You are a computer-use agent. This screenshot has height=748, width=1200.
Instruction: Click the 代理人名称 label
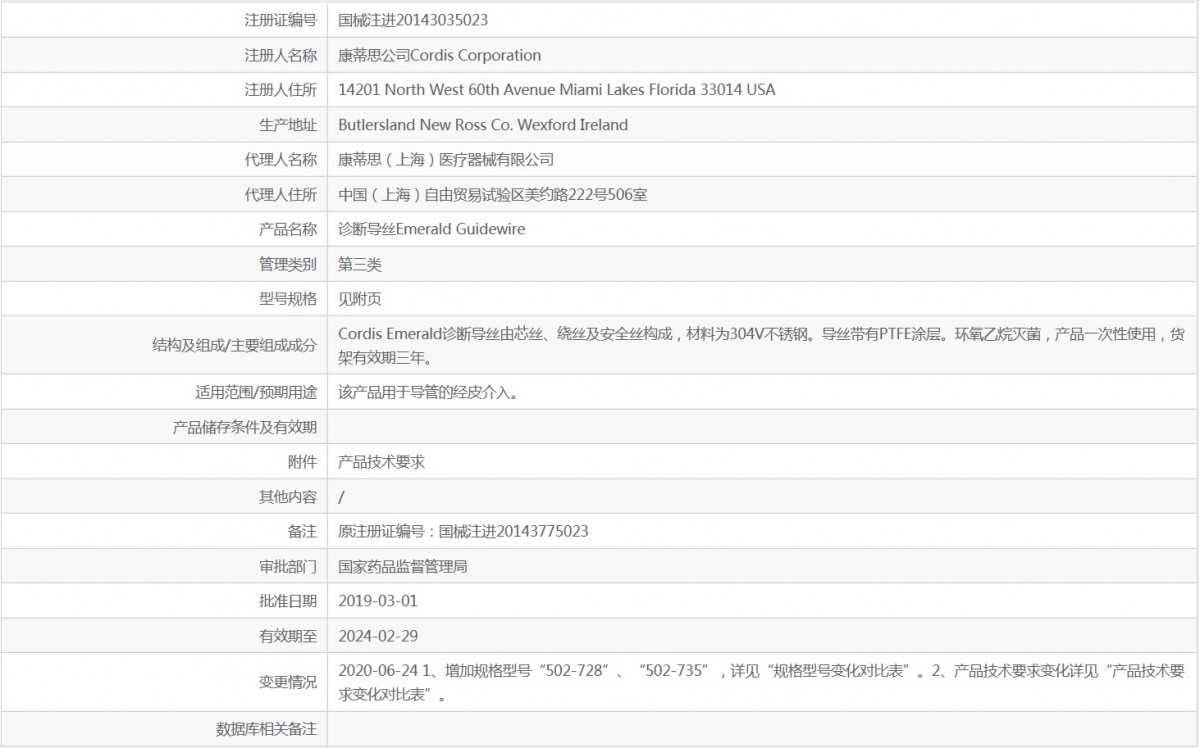point(281,160)
